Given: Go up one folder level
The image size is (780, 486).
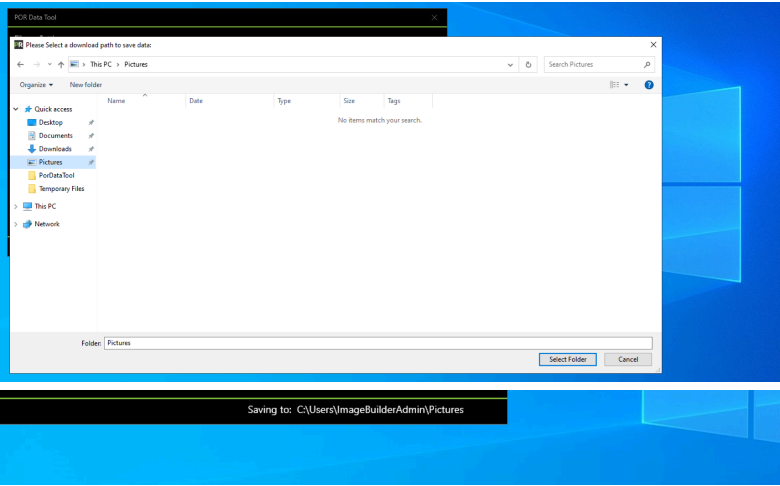Looking at the screenshot, I should click(x=61, y=64).
